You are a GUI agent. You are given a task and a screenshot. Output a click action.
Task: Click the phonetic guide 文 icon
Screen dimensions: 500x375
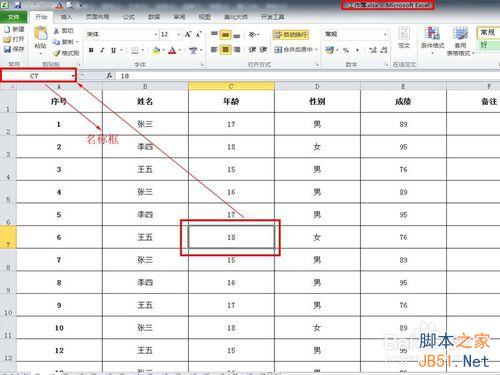pos(193,50)
